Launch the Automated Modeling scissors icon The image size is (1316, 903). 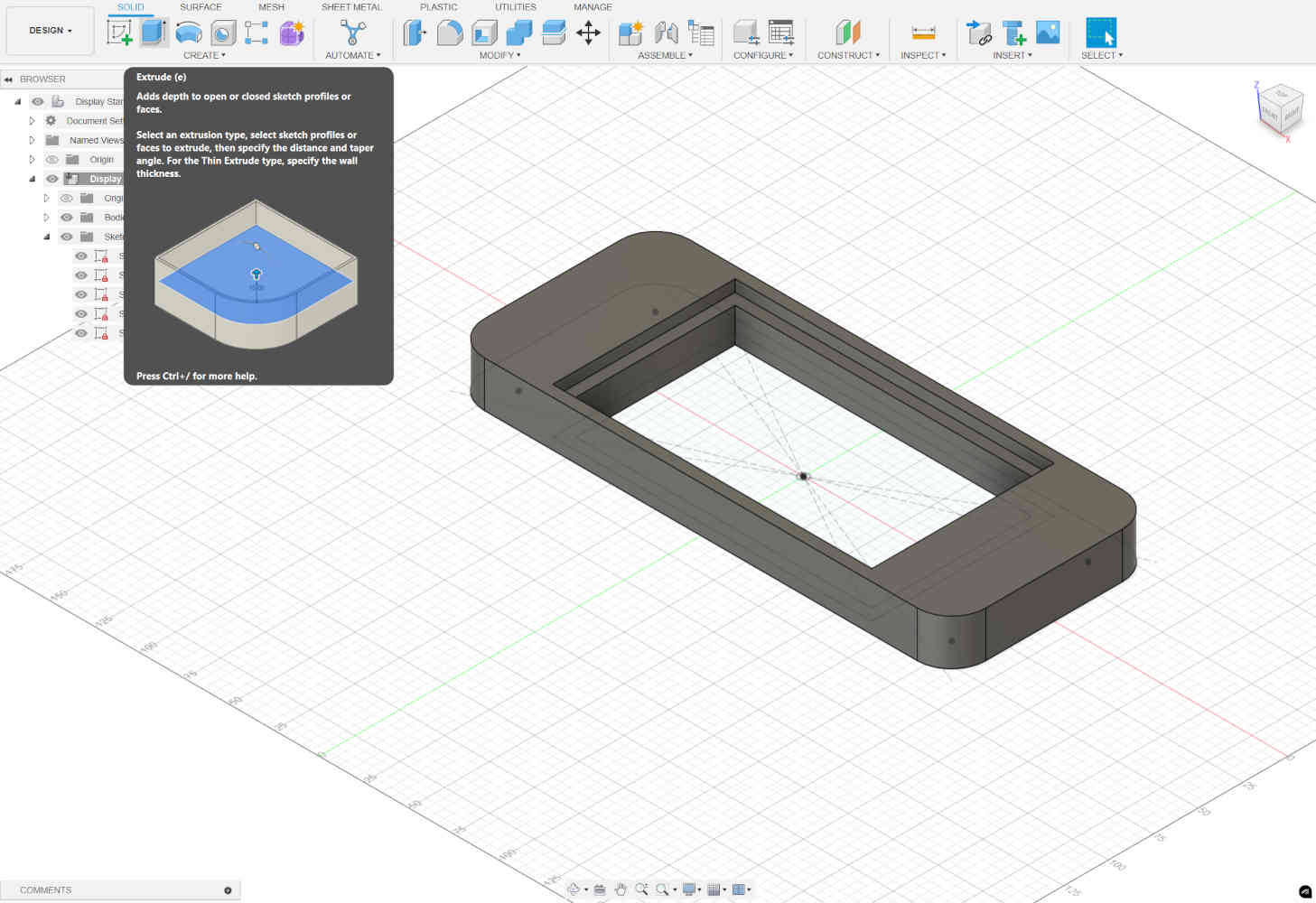click(352, 33)
